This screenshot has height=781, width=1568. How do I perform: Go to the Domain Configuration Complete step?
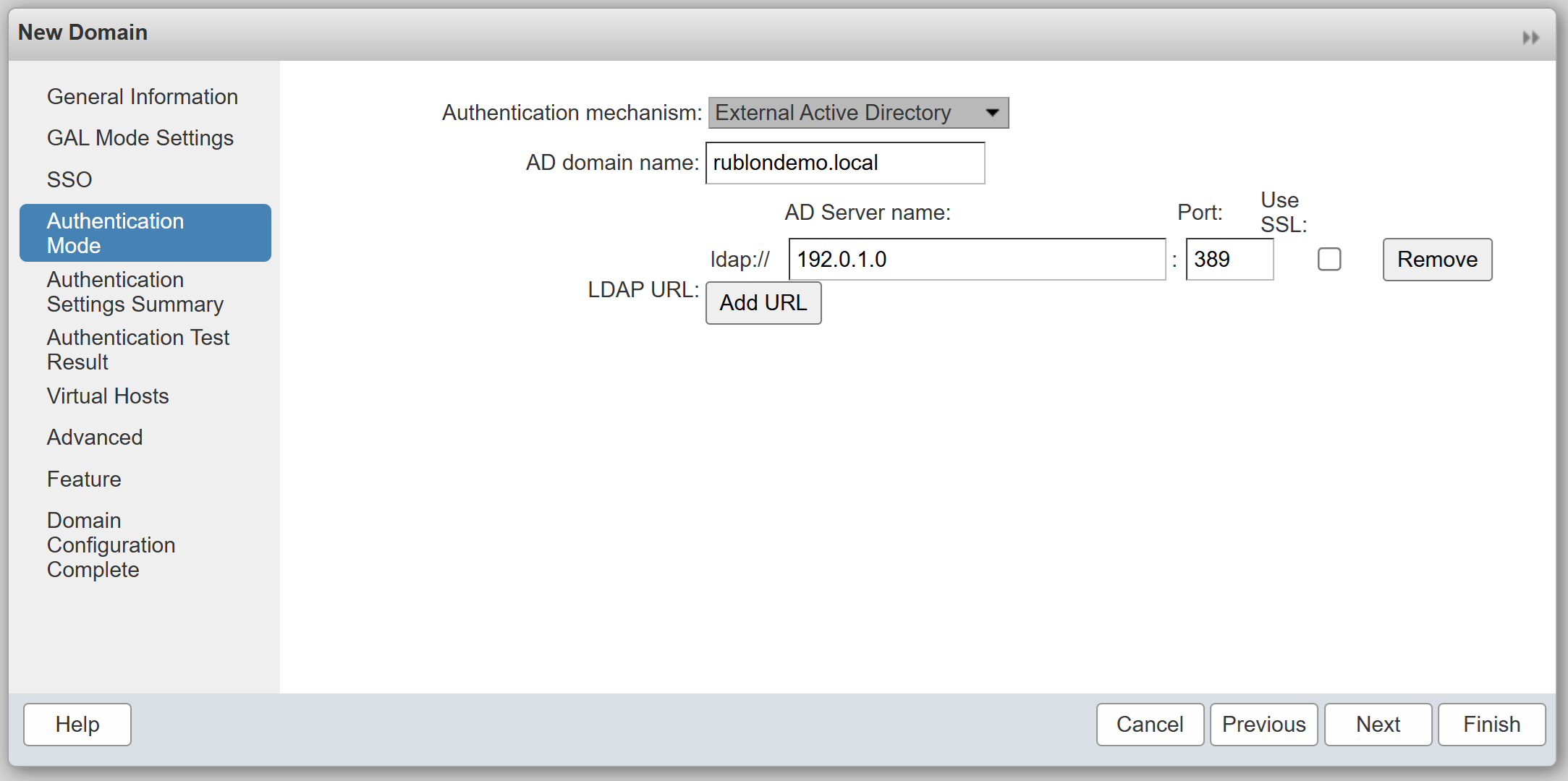tap(111, 545)
